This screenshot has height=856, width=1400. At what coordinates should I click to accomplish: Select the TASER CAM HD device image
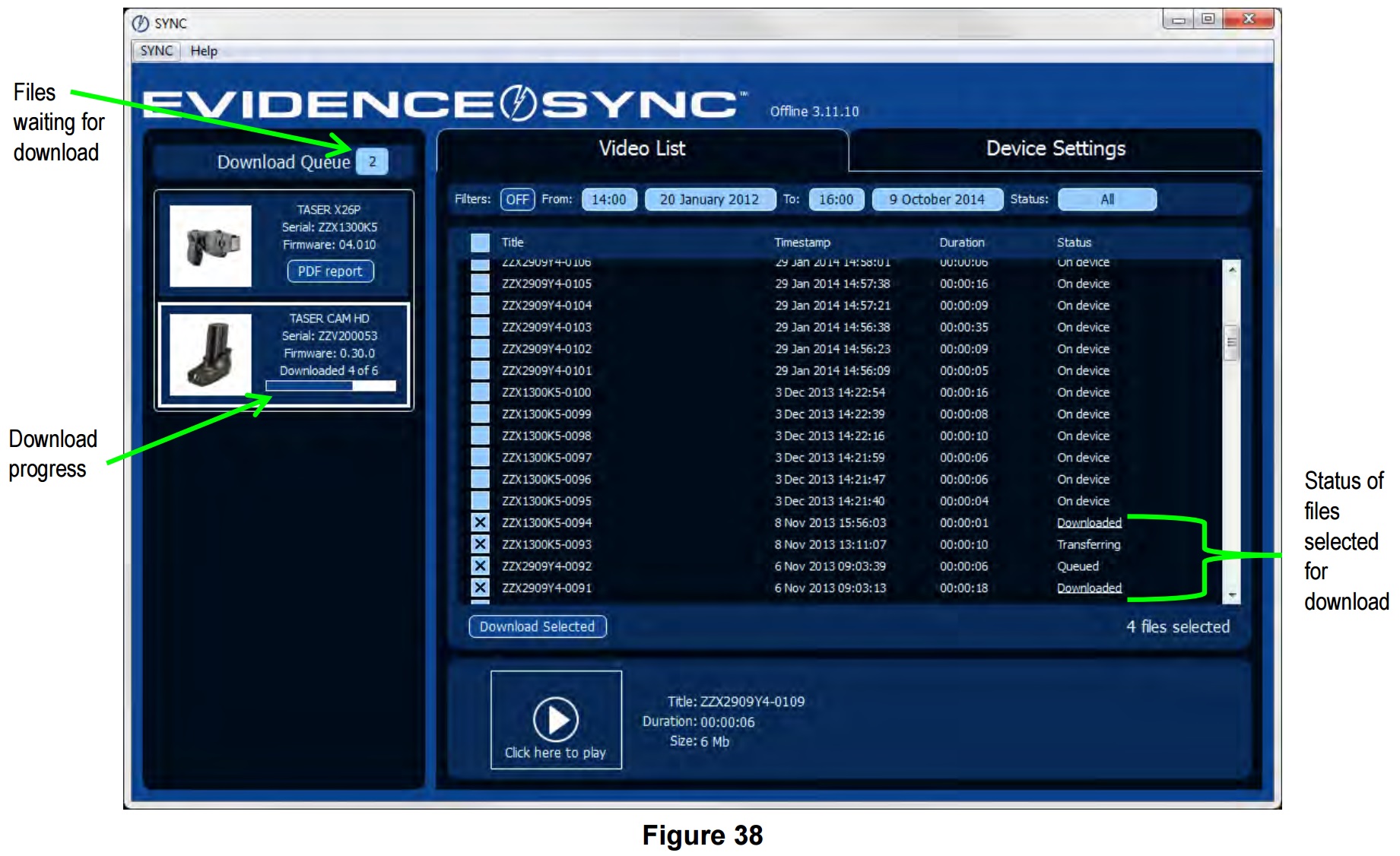click(x=211, y=354)
